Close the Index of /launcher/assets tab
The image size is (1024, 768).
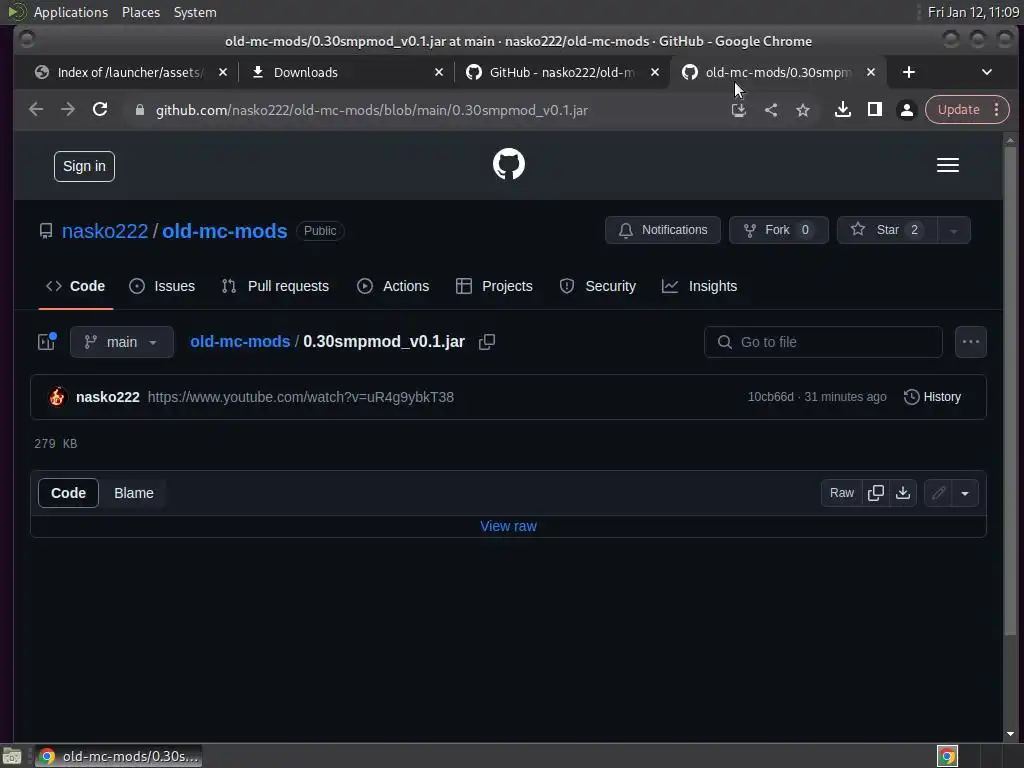tap(223, 72)
